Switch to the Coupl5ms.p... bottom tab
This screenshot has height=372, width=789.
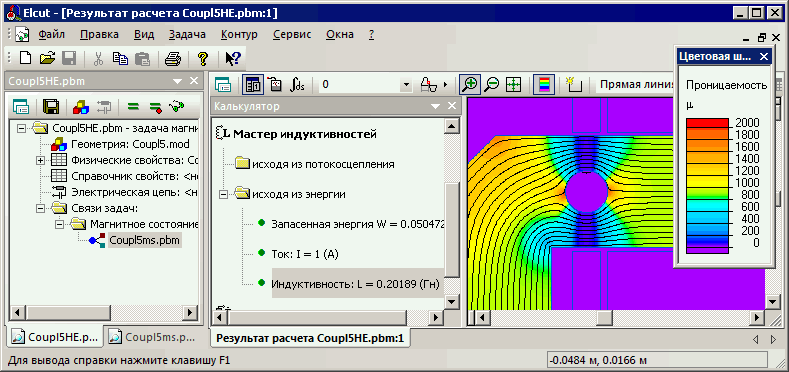[x=150, y=337]
